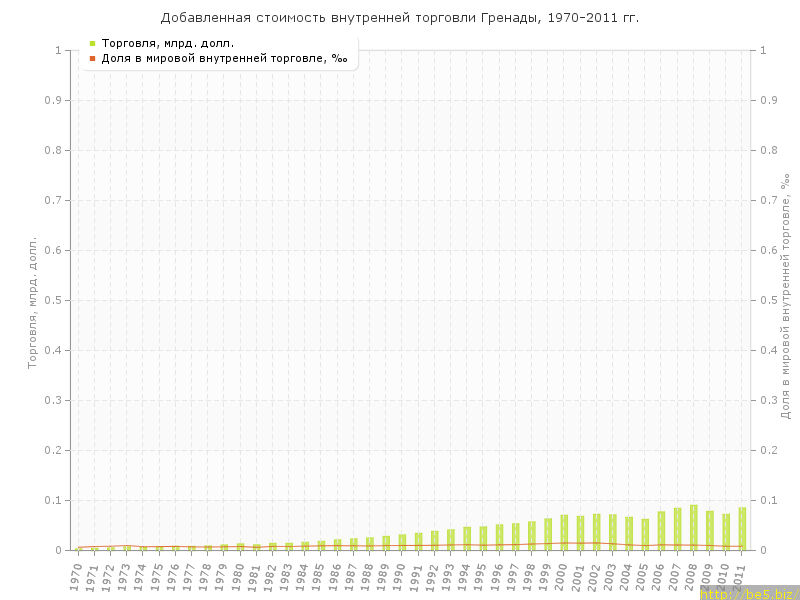Click the green legend color marker
This screenshot has height=600, width=800.
[x=92, y=43]
